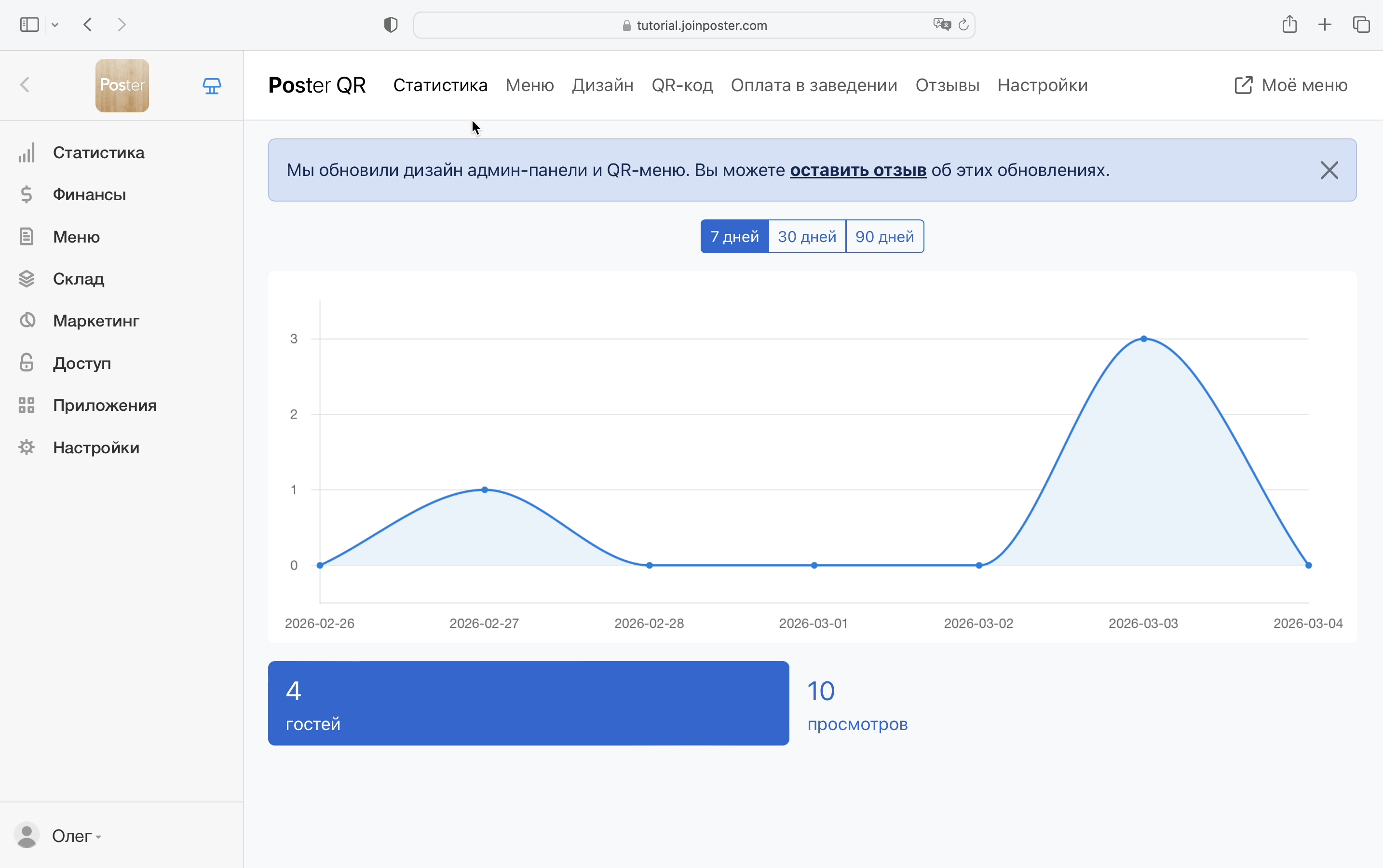
Task: Collapse sidebar with the back chevron
Action: point(25,85)
